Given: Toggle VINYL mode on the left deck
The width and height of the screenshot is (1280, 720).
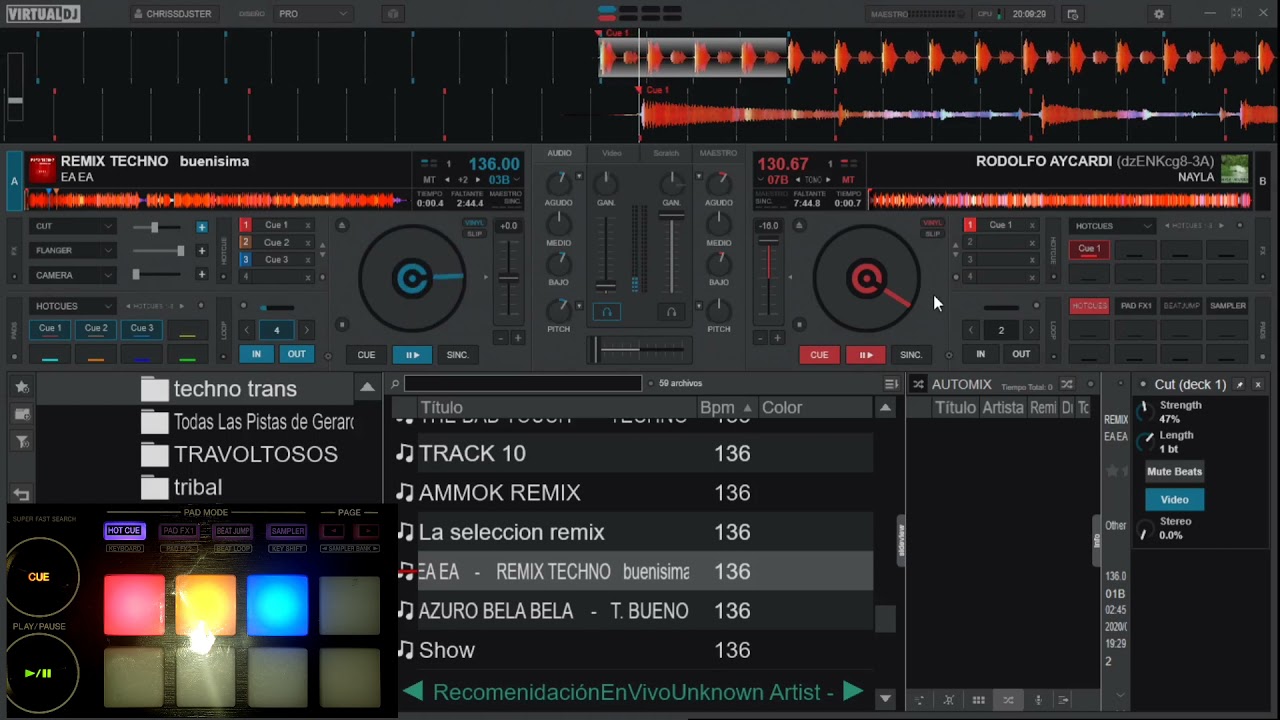Looking at the screenshot, I should point(475,223).
